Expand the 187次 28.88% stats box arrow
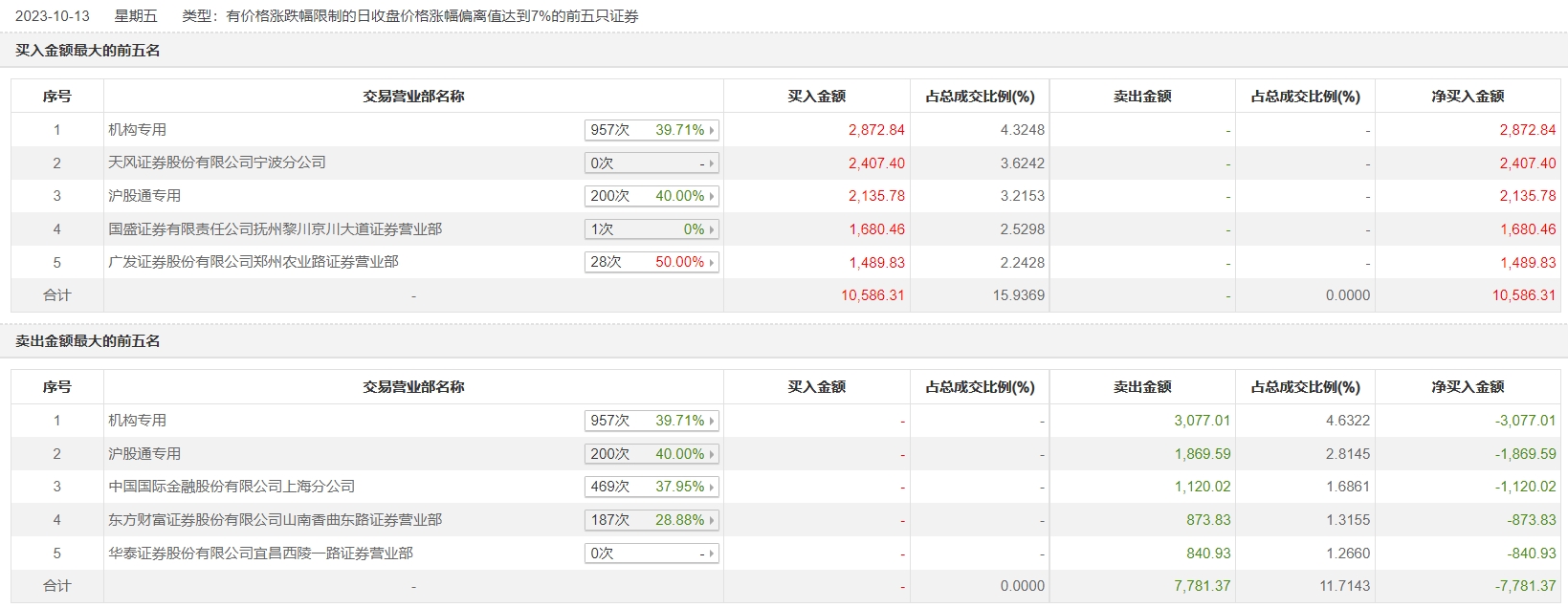 click(x=712, y=521)
